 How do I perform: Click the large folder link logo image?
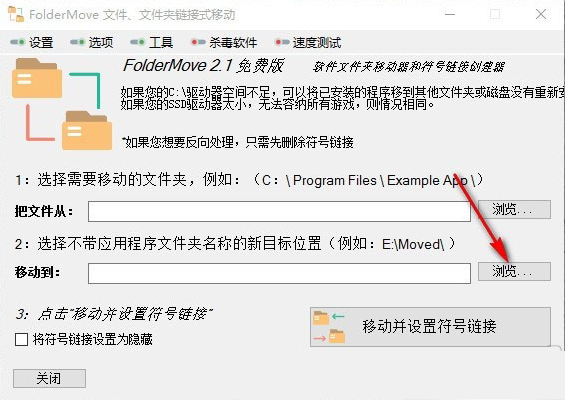(62, 104)
